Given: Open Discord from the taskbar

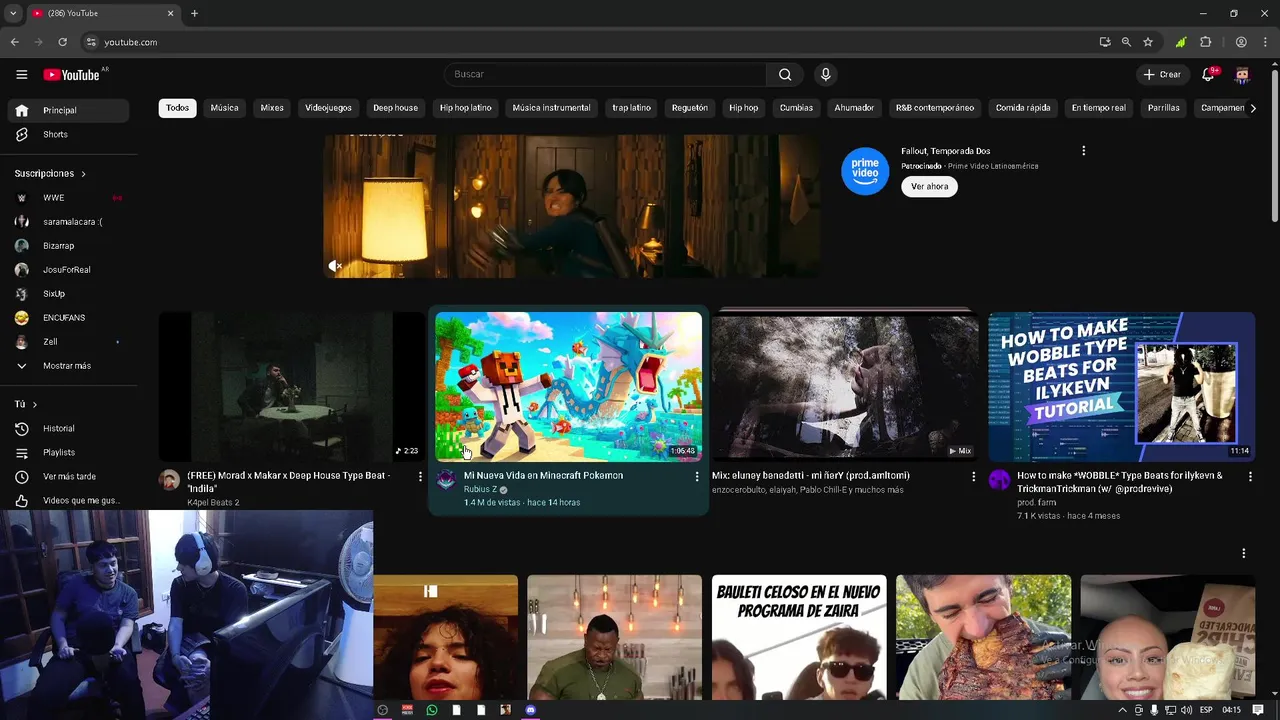Looking at the screenshot, I should coord(530,710).
